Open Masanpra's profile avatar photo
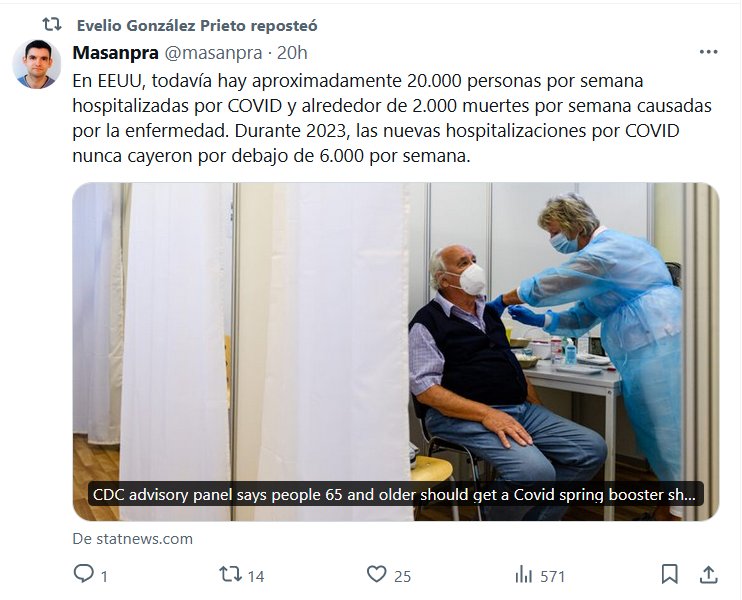742x600 pixels. (37, 65)
